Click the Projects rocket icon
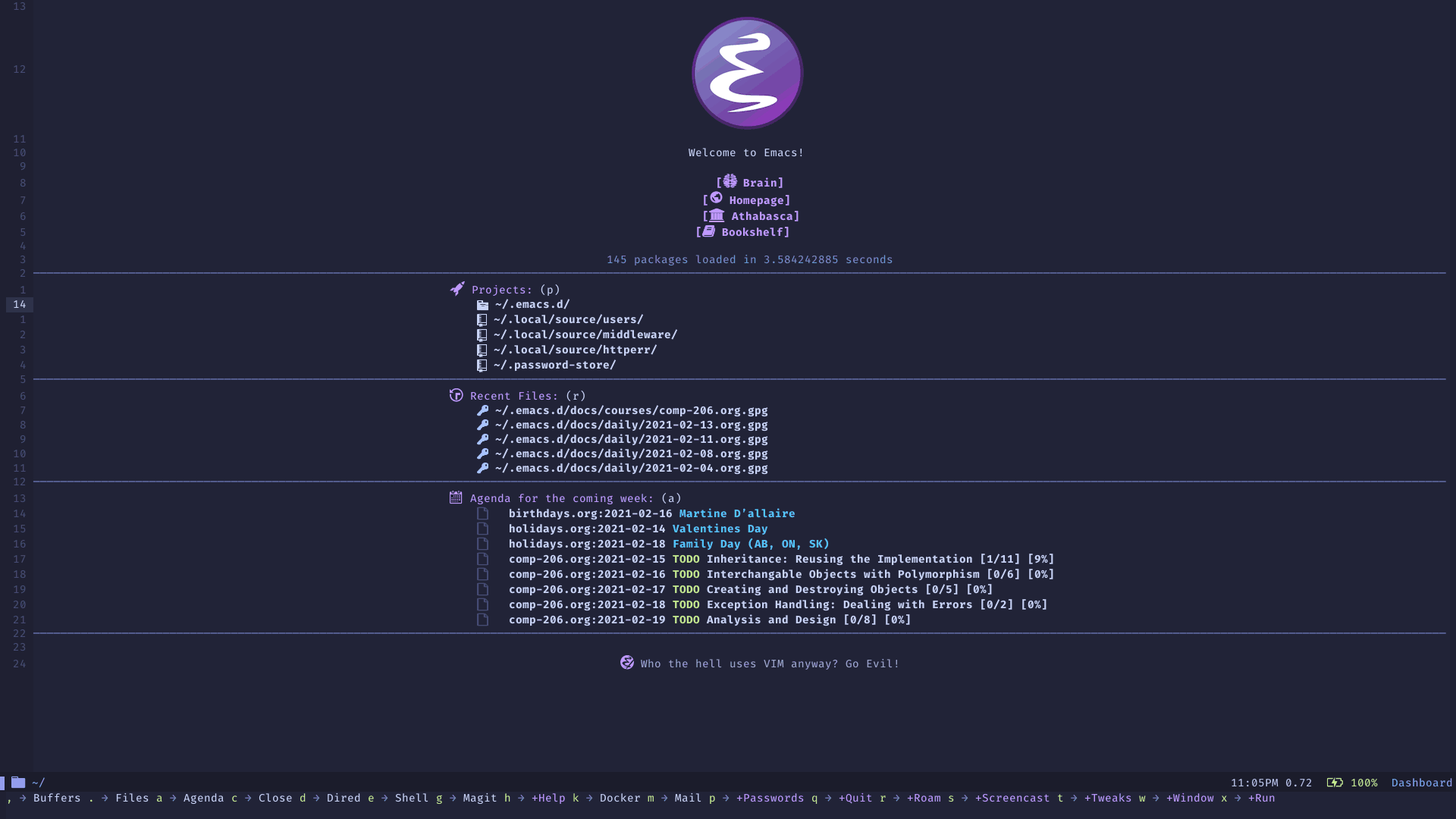The height and width of the screenshot is (819, 1456). (456, 289)
